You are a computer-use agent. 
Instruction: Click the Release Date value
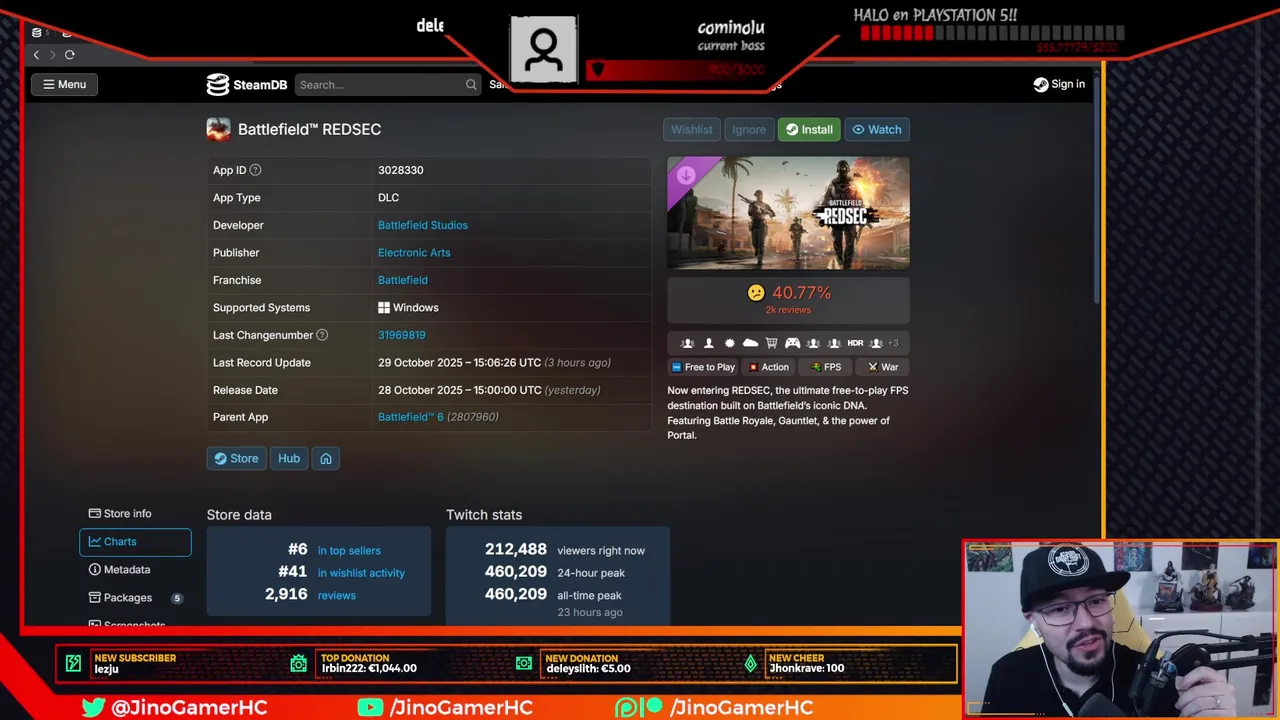pos(489,390)
